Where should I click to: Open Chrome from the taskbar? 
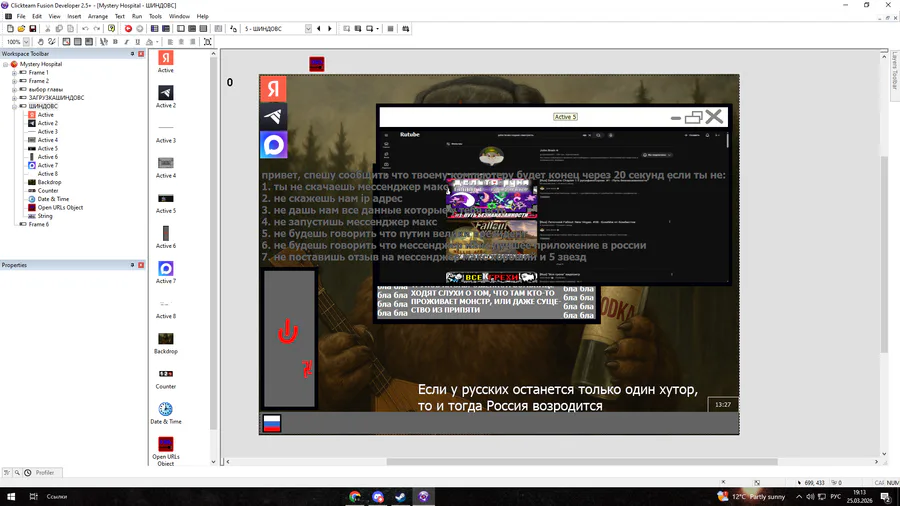tap(355, 497)
